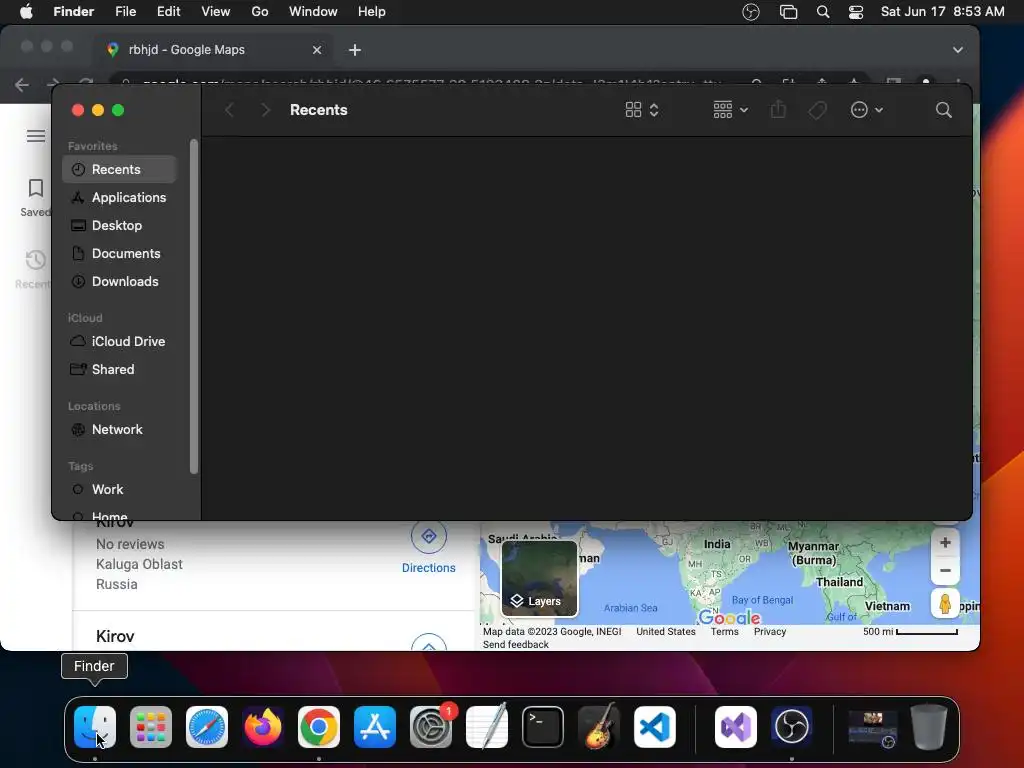Screen dimensions: 1024x768
Task: Click the Share toolbar icon
Action: [778, 110]
